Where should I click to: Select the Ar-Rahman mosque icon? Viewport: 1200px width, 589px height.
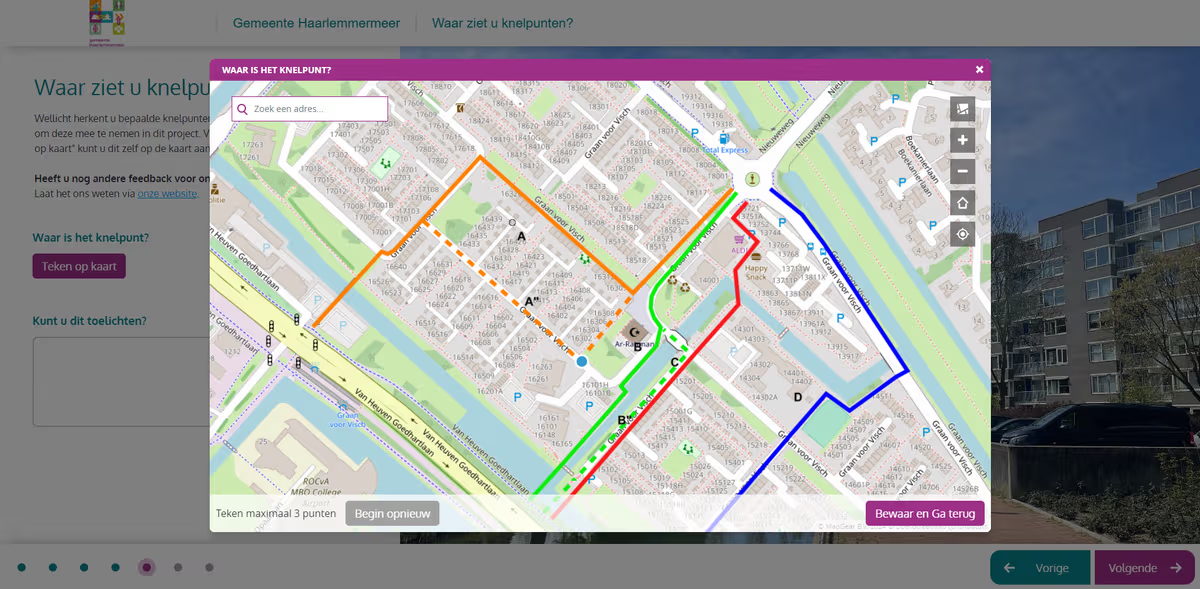click(x=632, y=332)
